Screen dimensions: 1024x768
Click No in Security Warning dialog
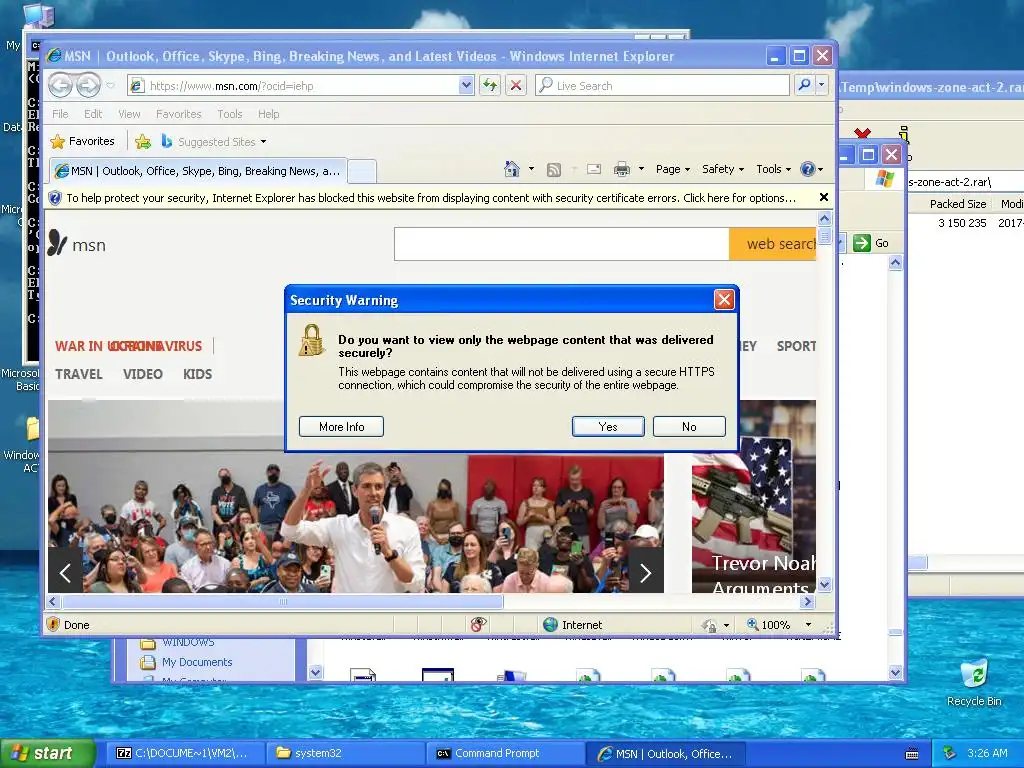pyautogui.click(x=689, y=426)
